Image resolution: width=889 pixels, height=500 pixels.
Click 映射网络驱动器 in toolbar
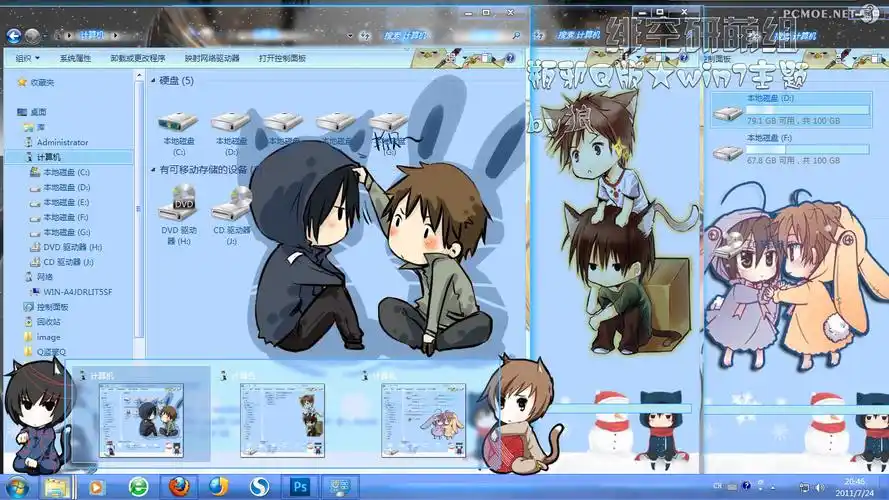[x=212, y=58]
